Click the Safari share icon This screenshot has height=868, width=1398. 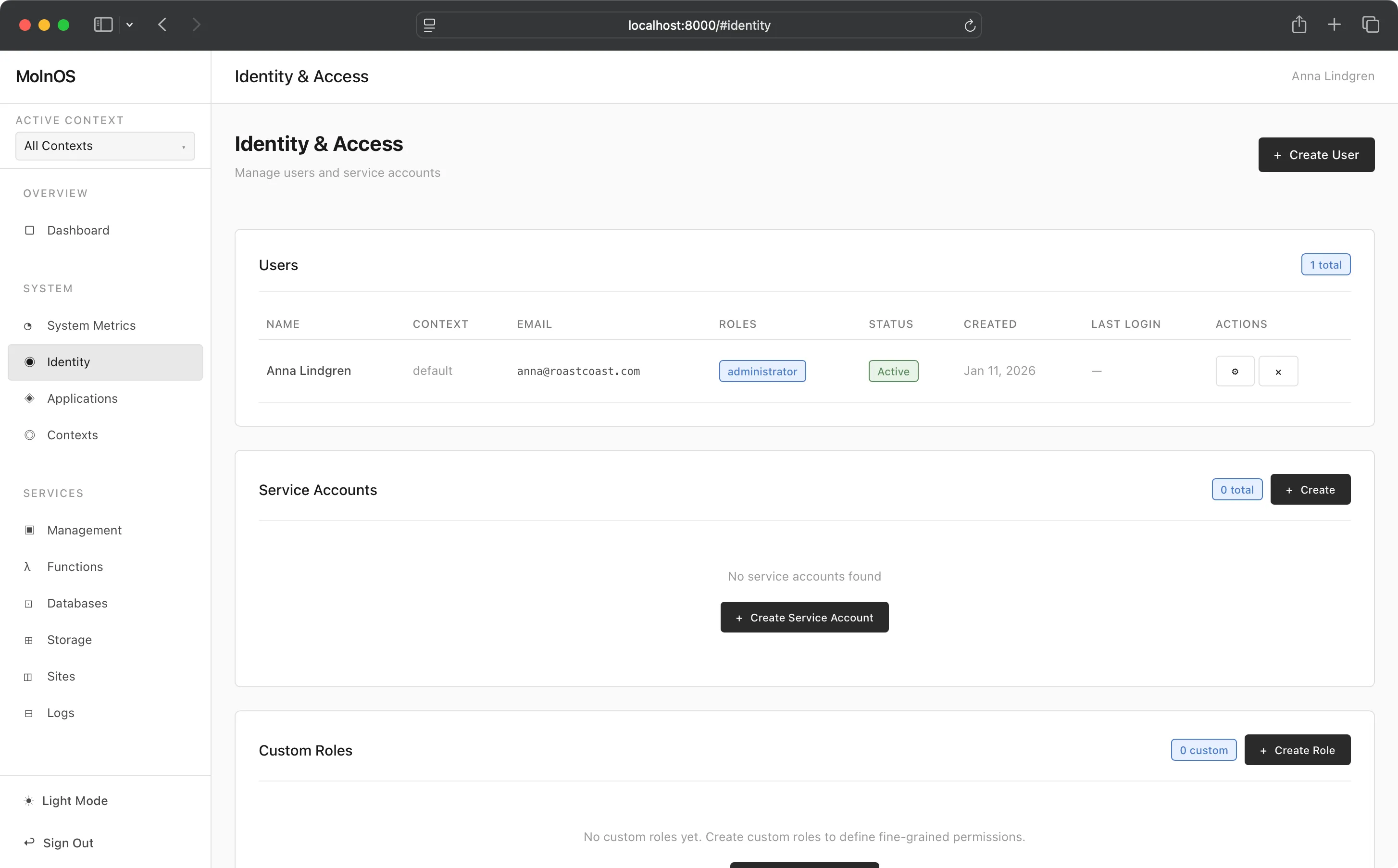coord(1298,25)
